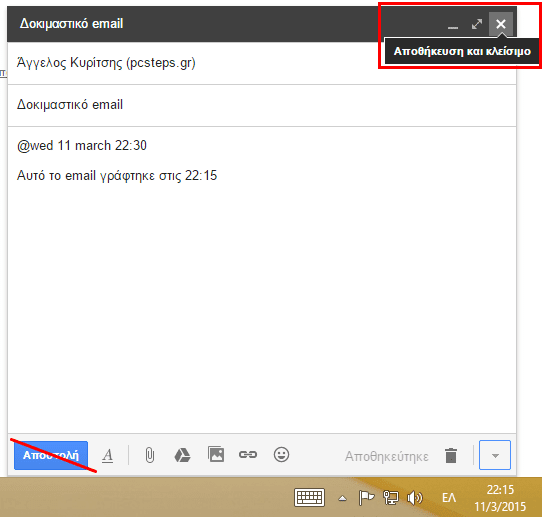Open the emoticon picker smiley icon
542x517 pixels.
[x=281, y=454]
